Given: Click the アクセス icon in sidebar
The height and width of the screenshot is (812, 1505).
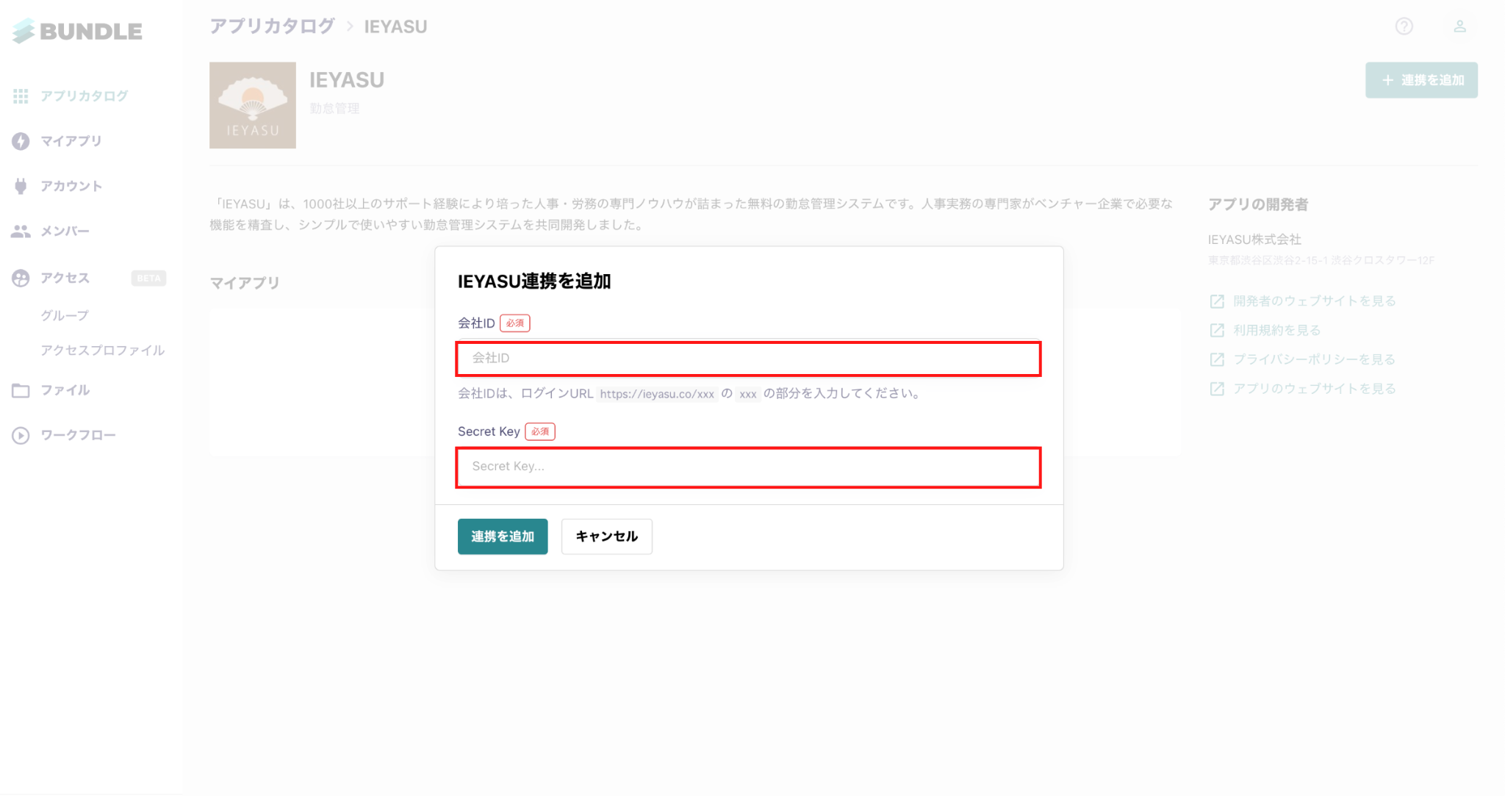Looking at the screenshot, I should pos(21,278).
